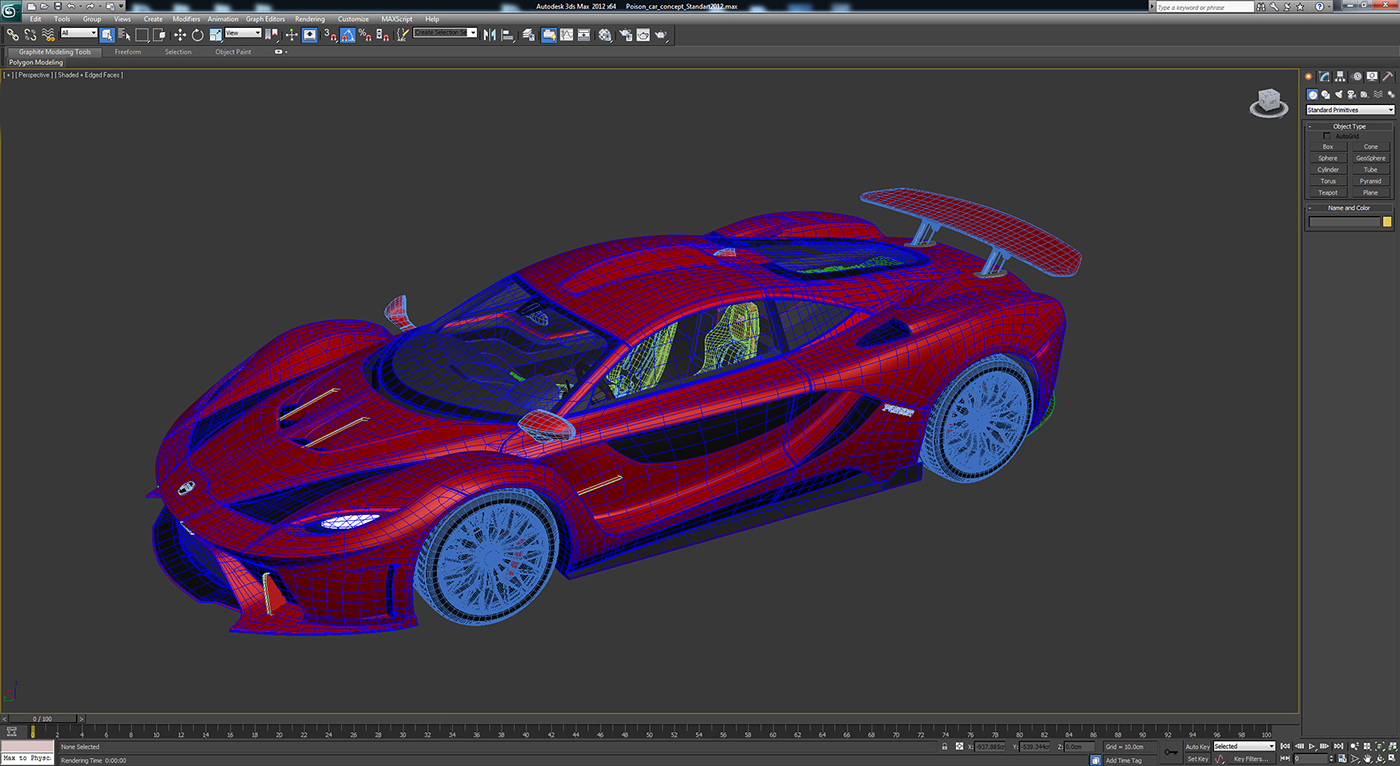Open the Hierarchy panel
Viewport: 1400px width, 766px height.
[1340, 76]
